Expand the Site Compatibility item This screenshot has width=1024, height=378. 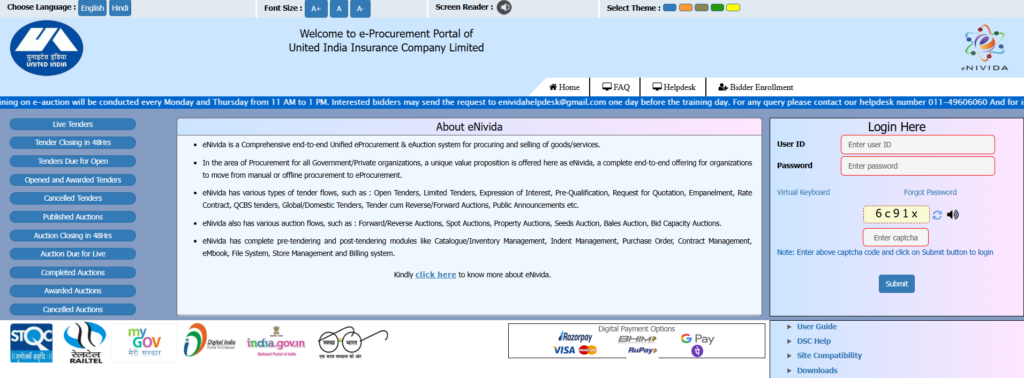[x=829, y=356]
